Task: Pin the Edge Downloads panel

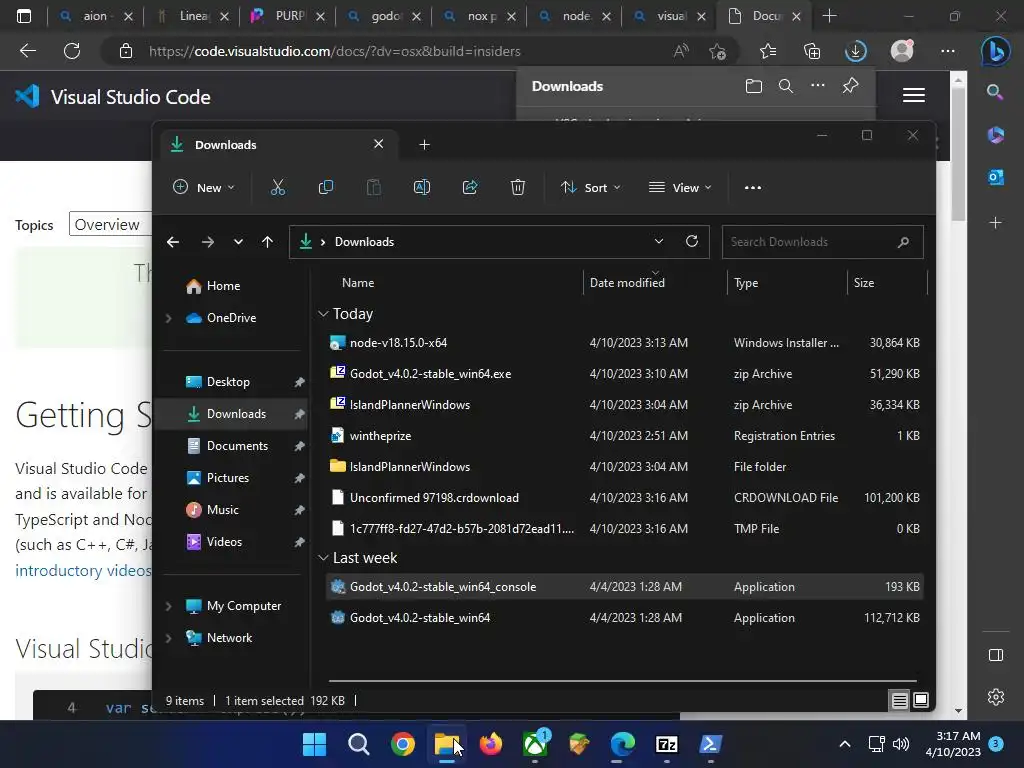Action: (x=850, y=86)
